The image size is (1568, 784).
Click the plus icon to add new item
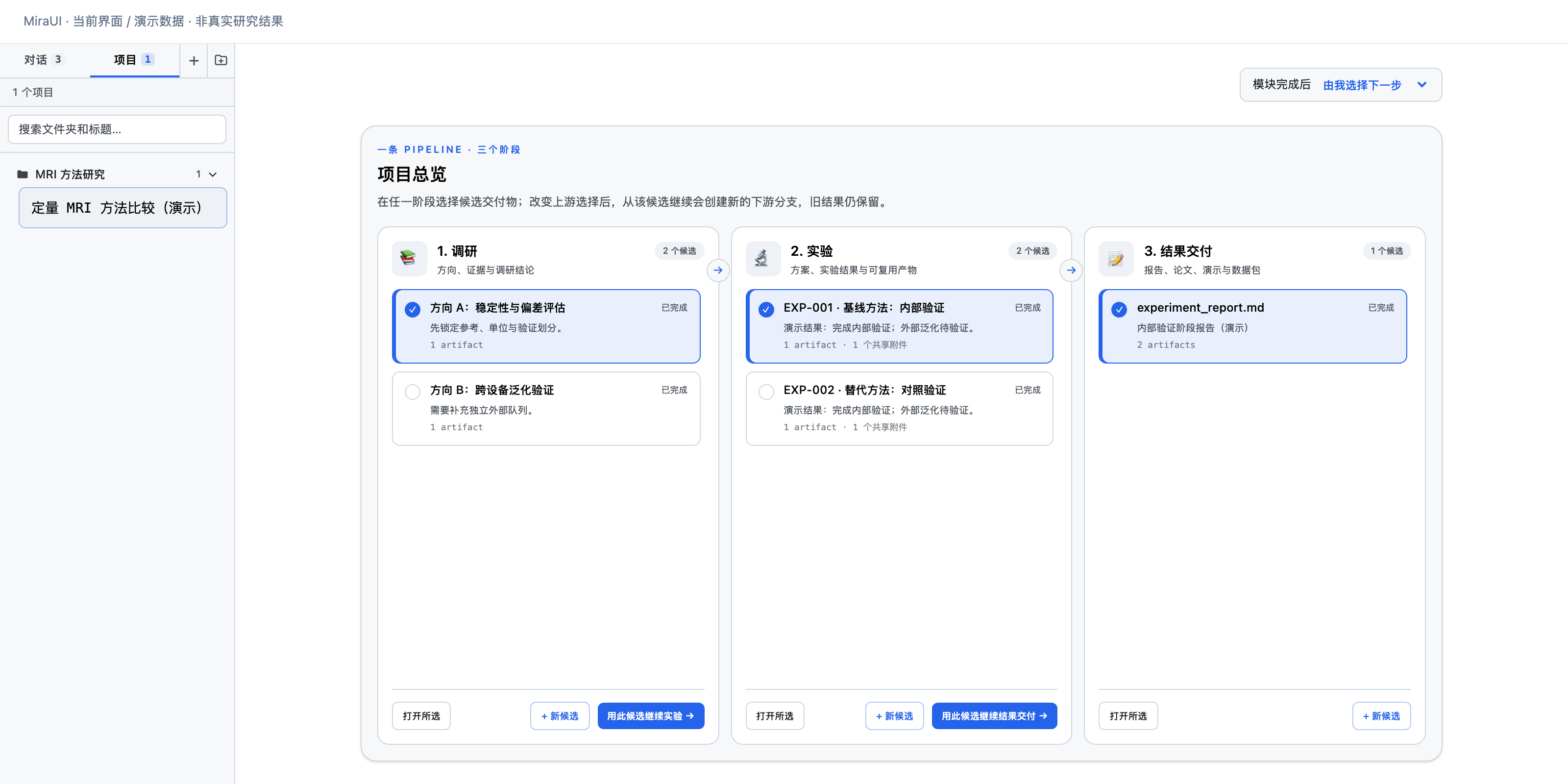pyautogui.click(x=194, y=60)
